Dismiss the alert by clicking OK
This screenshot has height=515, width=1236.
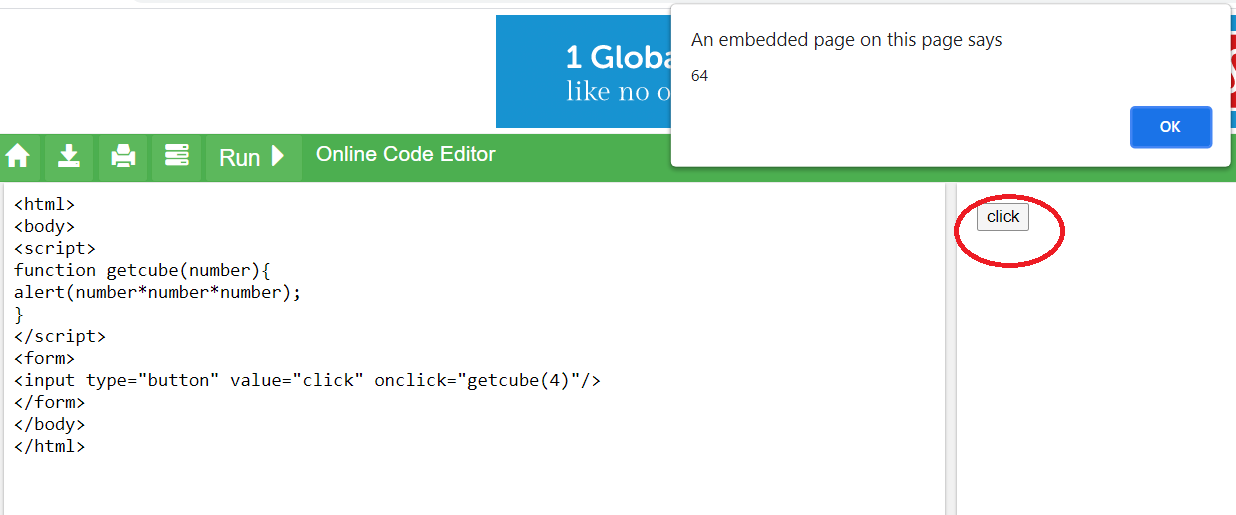tap(1170, 127)
